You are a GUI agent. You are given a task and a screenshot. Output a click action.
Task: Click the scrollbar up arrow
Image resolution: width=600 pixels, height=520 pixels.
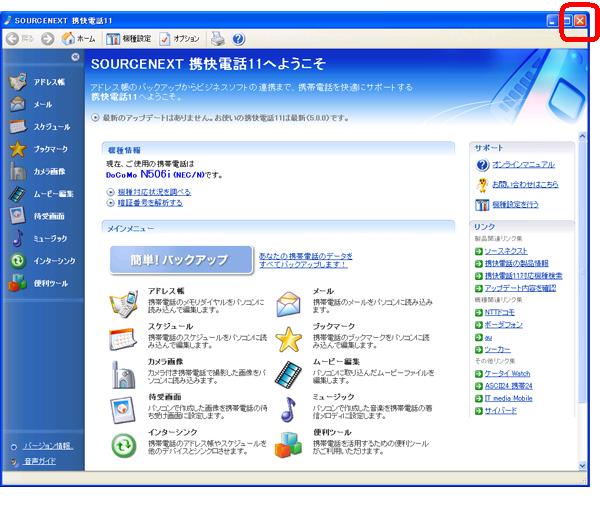pyautogui.click(x=582, y=135)
